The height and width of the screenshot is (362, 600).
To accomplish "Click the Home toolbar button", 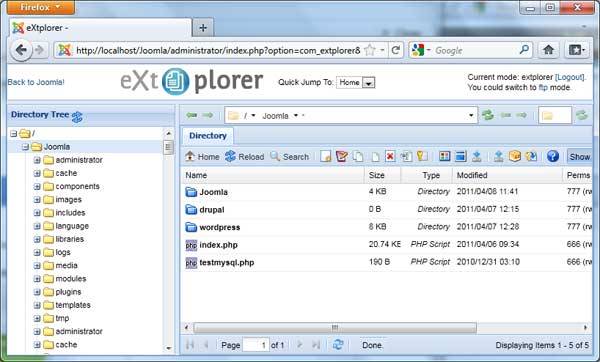I will [x=202, y=157].
